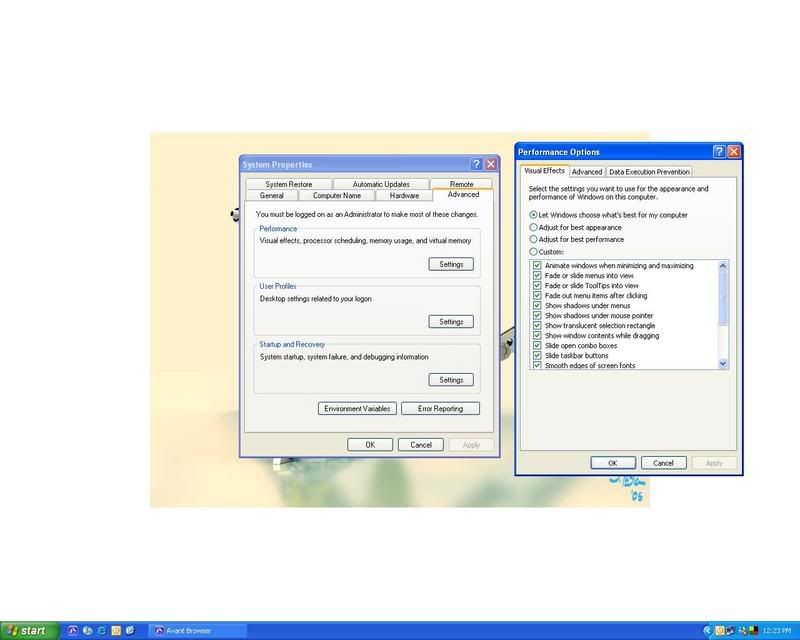The height and width of the screenshot is (640, 800).
Task: Click the network computers tray icon
Action: (731, 631)
